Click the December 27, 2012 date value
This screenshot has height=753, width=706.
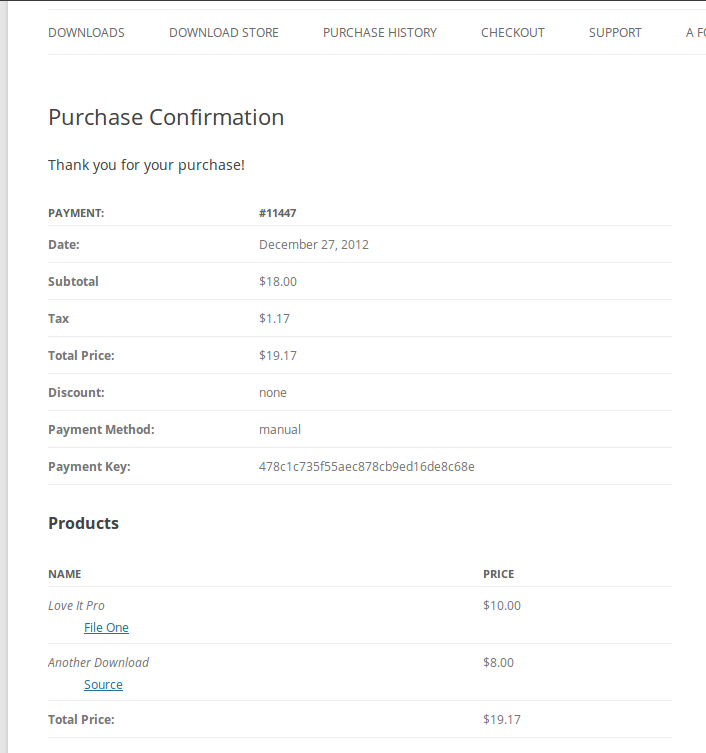tap(314, 245)
